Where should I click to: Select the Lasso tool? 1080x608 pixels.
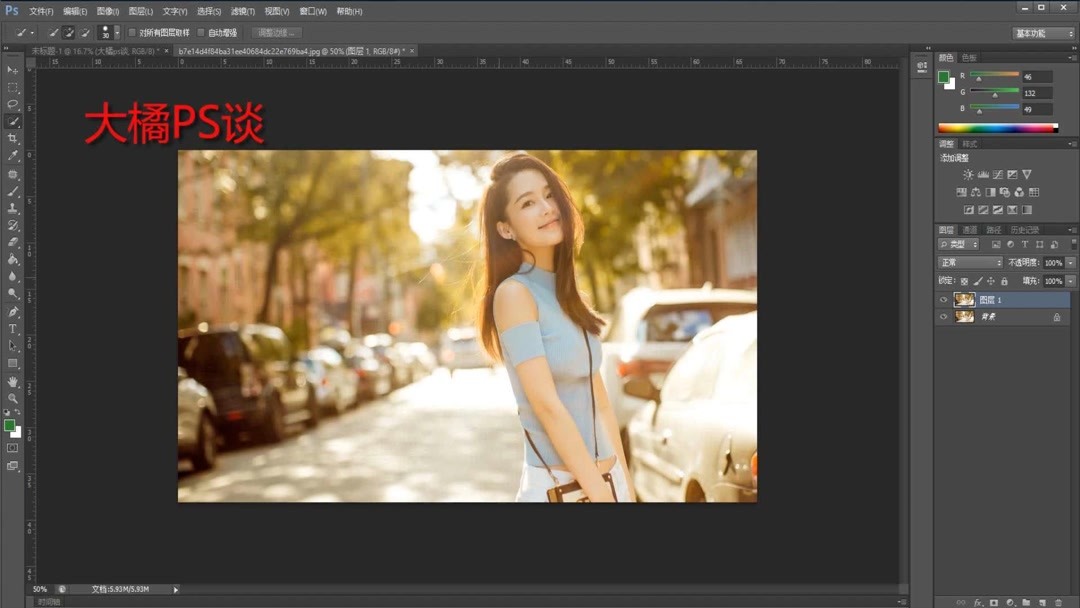pyautogui.click(x=13, y=104)
